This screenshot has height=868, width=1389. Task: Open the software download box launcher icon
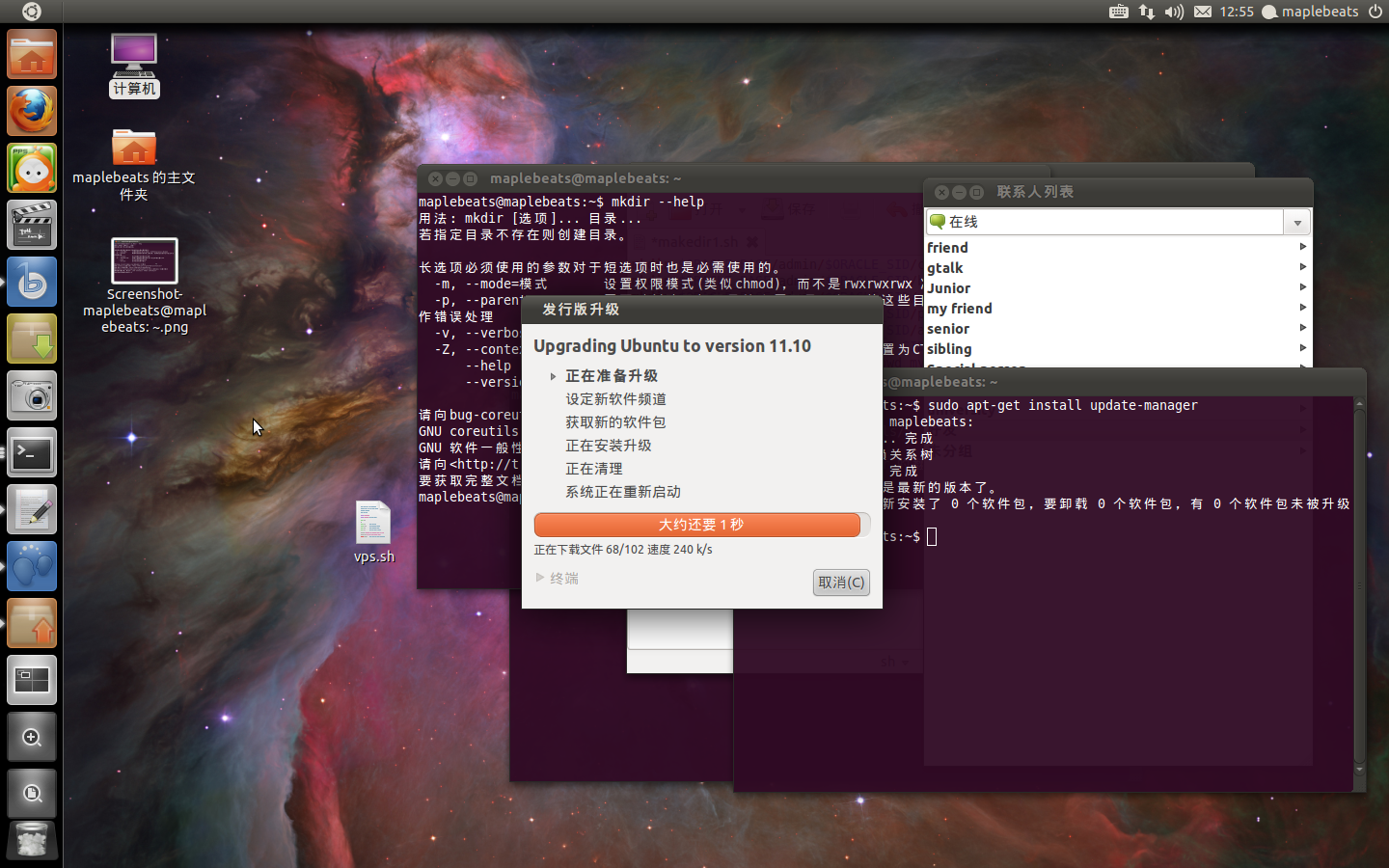click(32, 339)
